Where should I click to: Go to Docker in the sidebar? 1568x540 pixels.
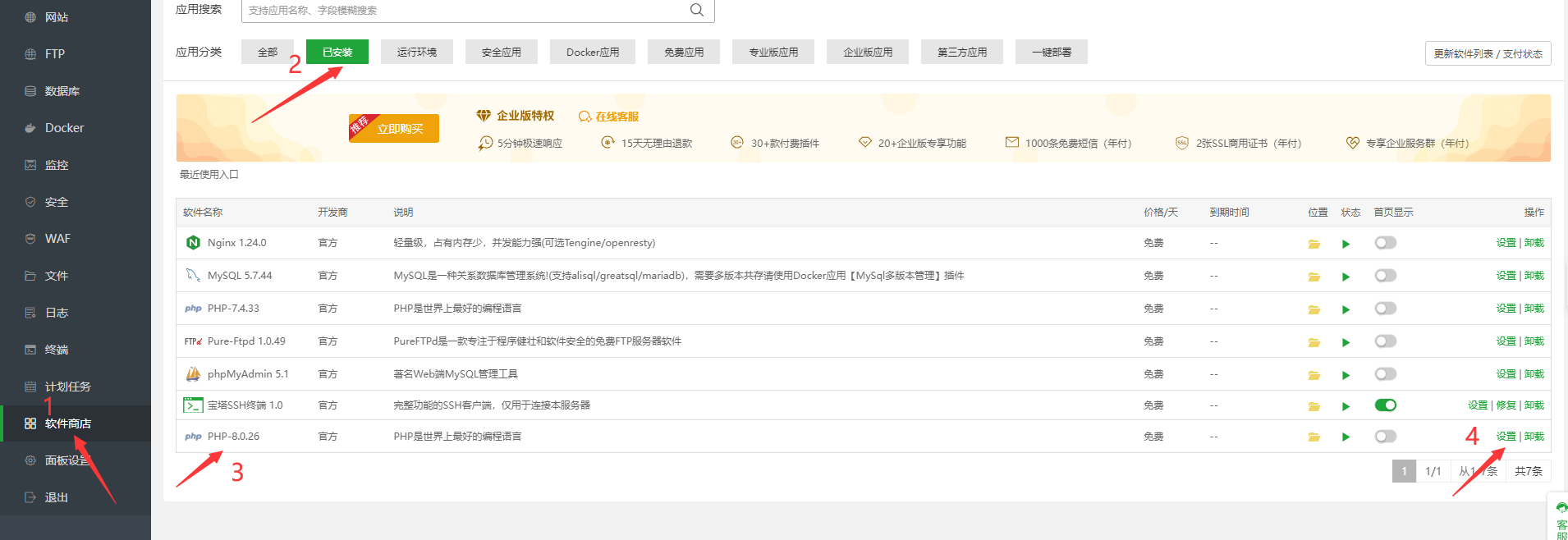(76, 128)
